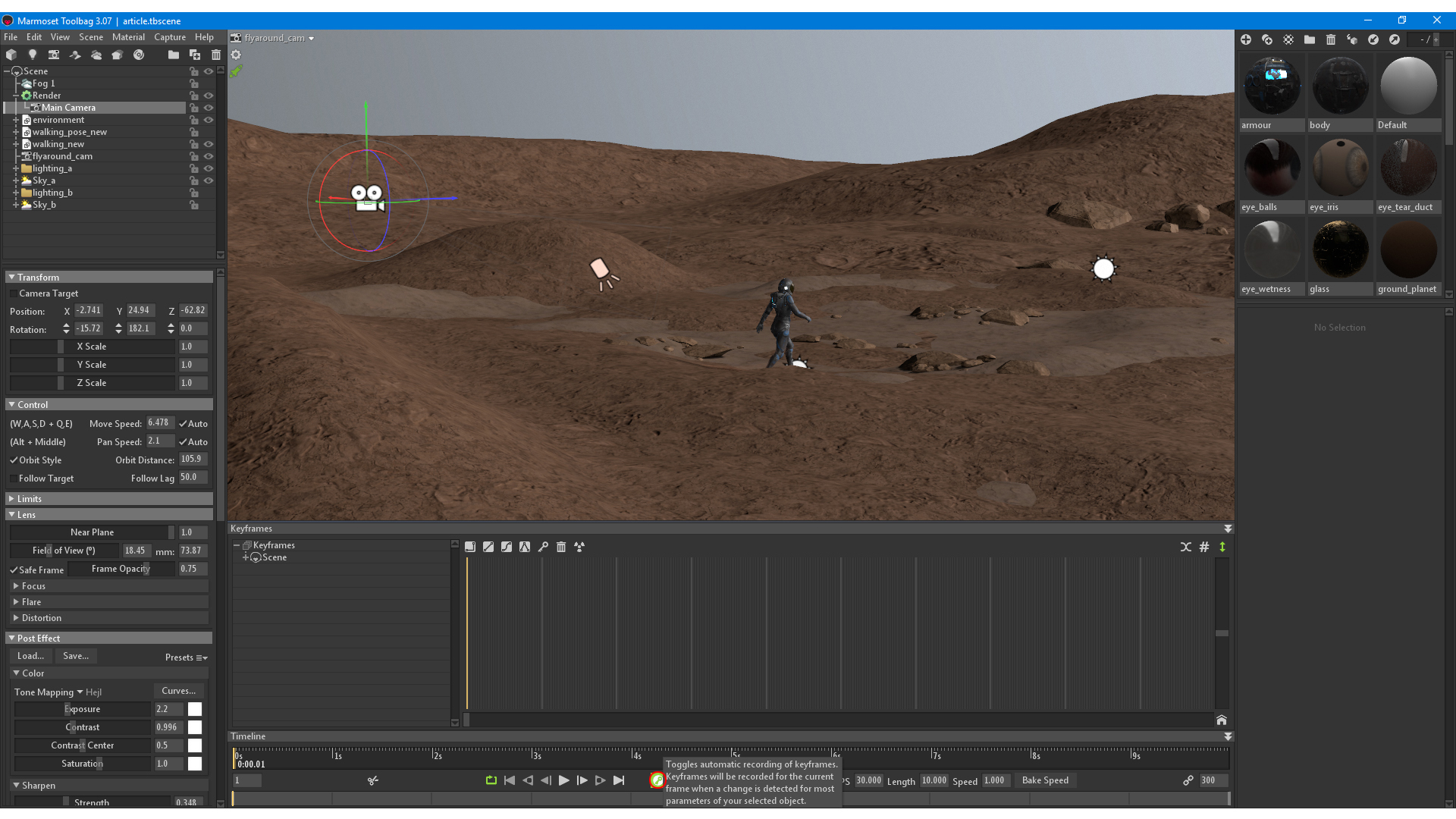
Task: Play the animation
Action: coord(564,780)
